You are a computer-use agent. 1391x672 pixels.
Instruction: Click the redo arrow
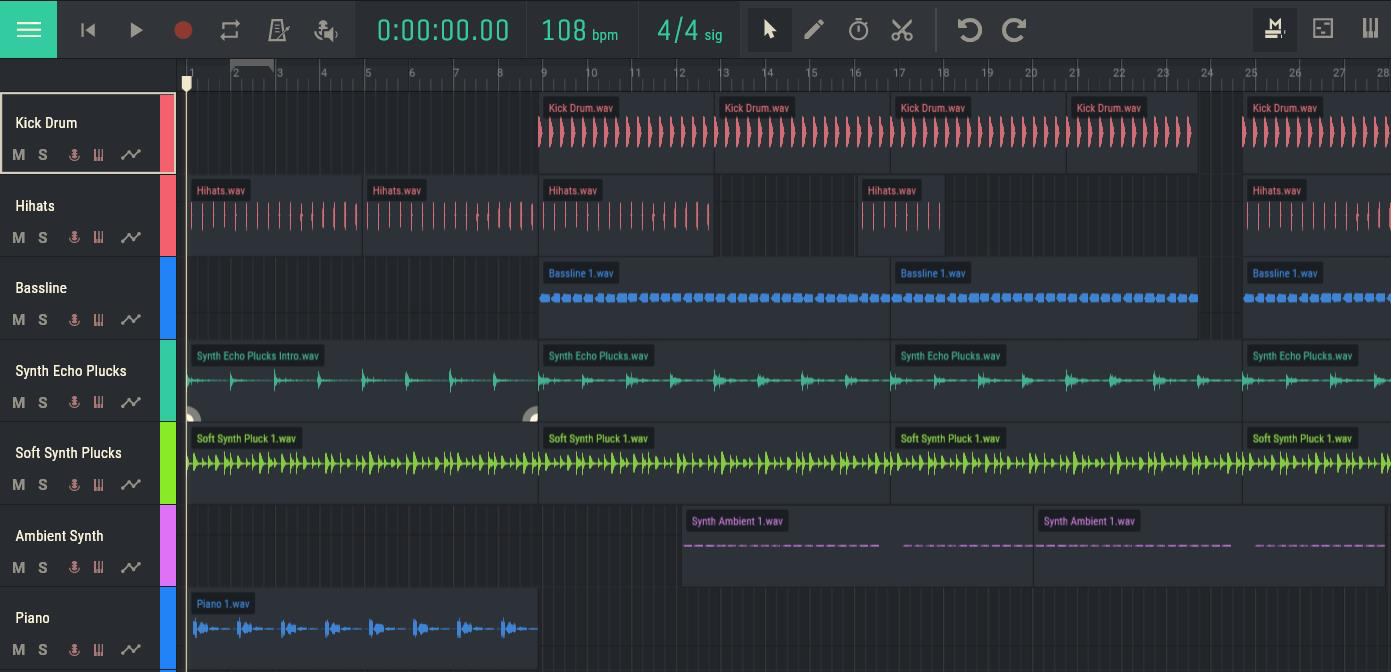pyautogui.click(x=1014, y=30)
